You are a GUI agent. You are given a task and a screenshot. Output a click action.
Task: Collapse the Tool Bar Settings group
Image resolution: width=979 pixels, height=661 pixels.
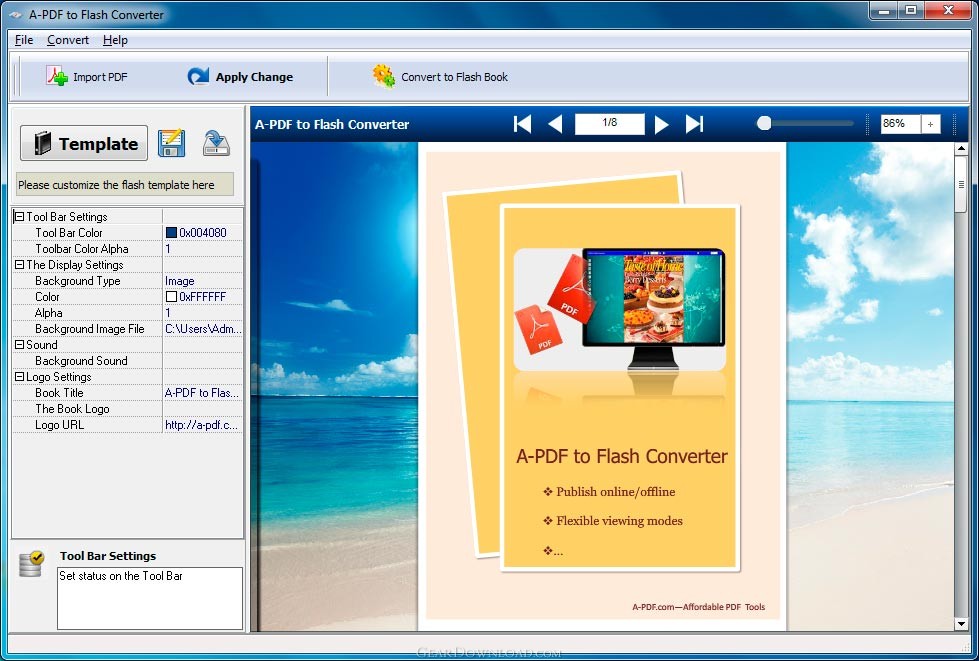click(19, 217)
